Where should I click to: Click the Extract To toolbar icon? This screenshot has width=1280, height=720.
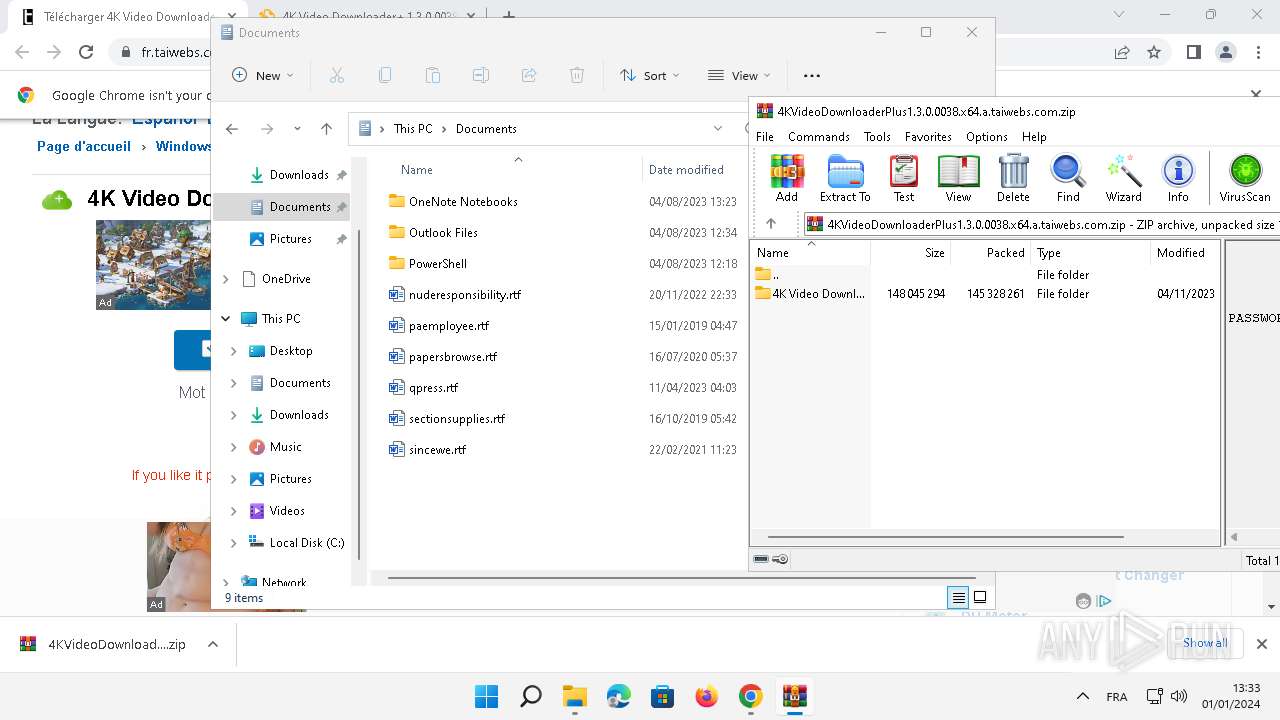pyautogui.click(x=845, y=179)
